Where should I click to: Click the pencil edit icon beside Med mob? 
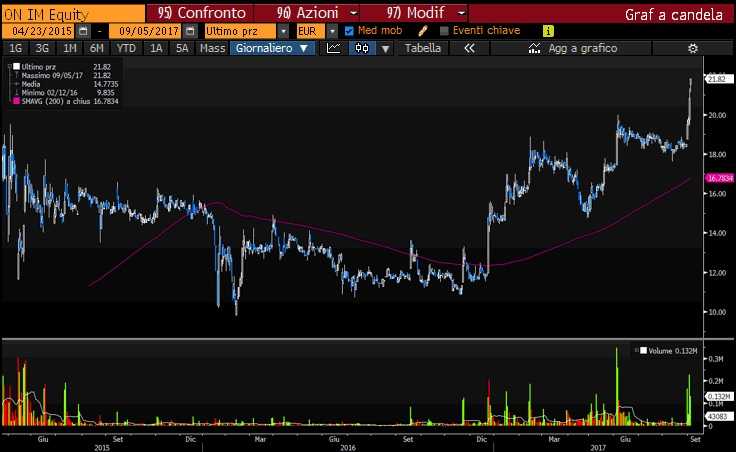pos(423,31)
